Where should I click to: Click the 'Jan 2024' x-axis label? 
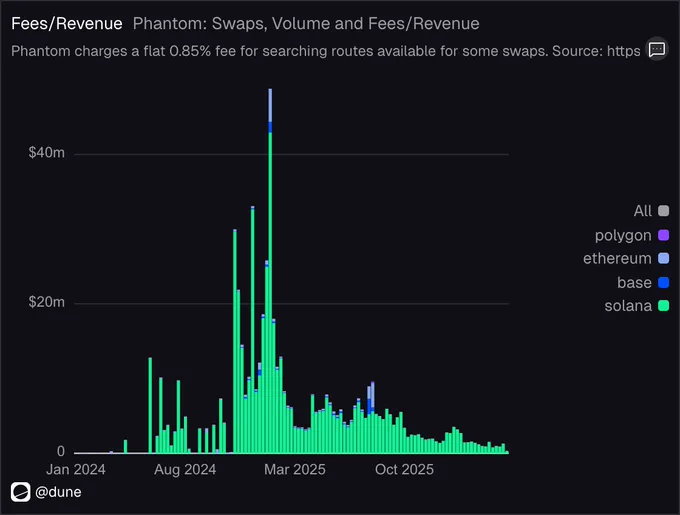tap(76, 469)
